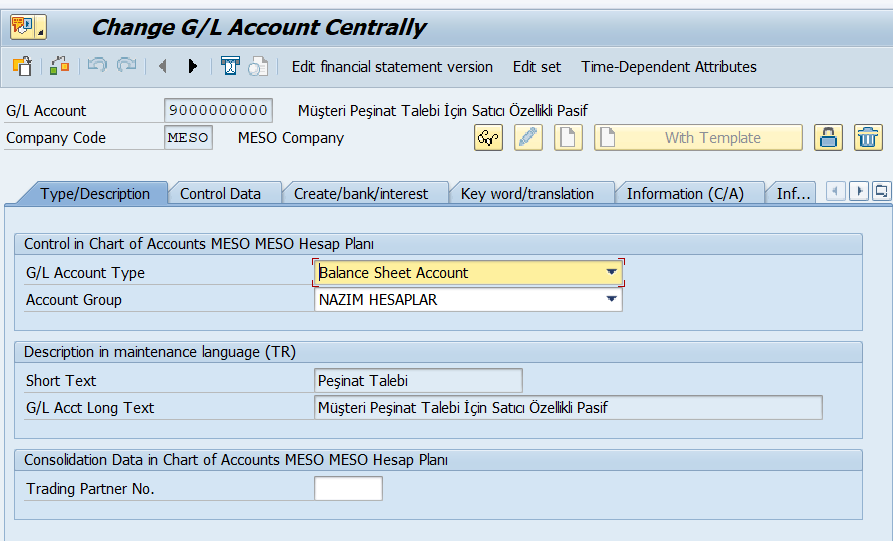Click the Short Text field
This screenshot has width=893, height=541.
click(x=418, y=380)
